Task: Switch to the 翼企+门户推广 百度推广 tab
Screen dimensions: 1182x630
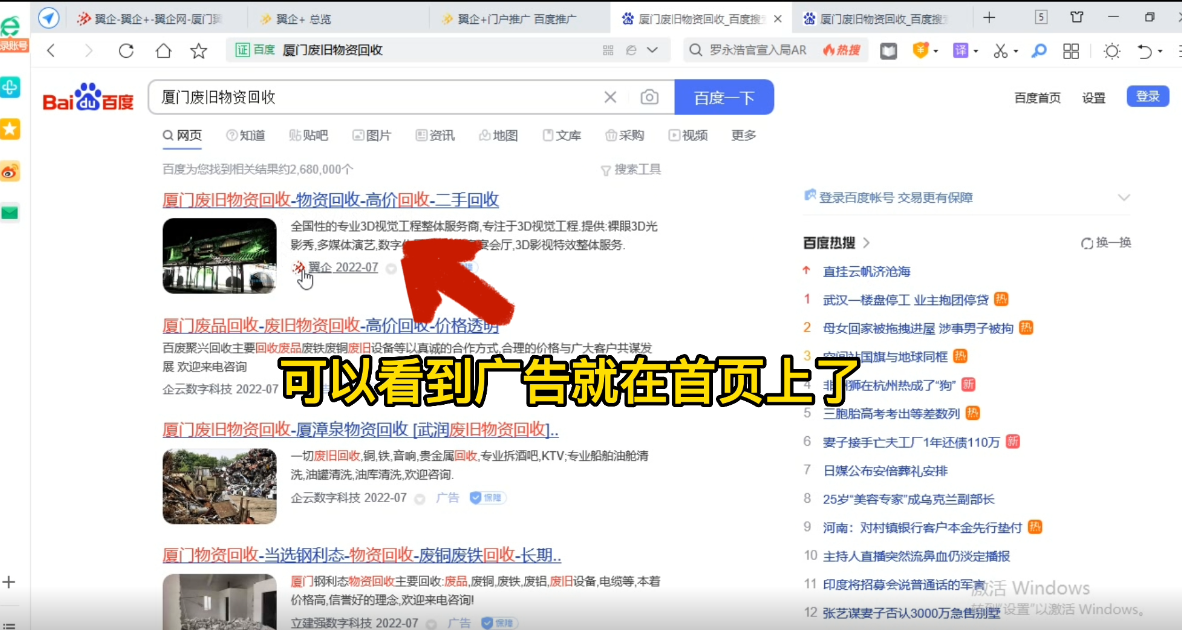Action: coord(519,19)
